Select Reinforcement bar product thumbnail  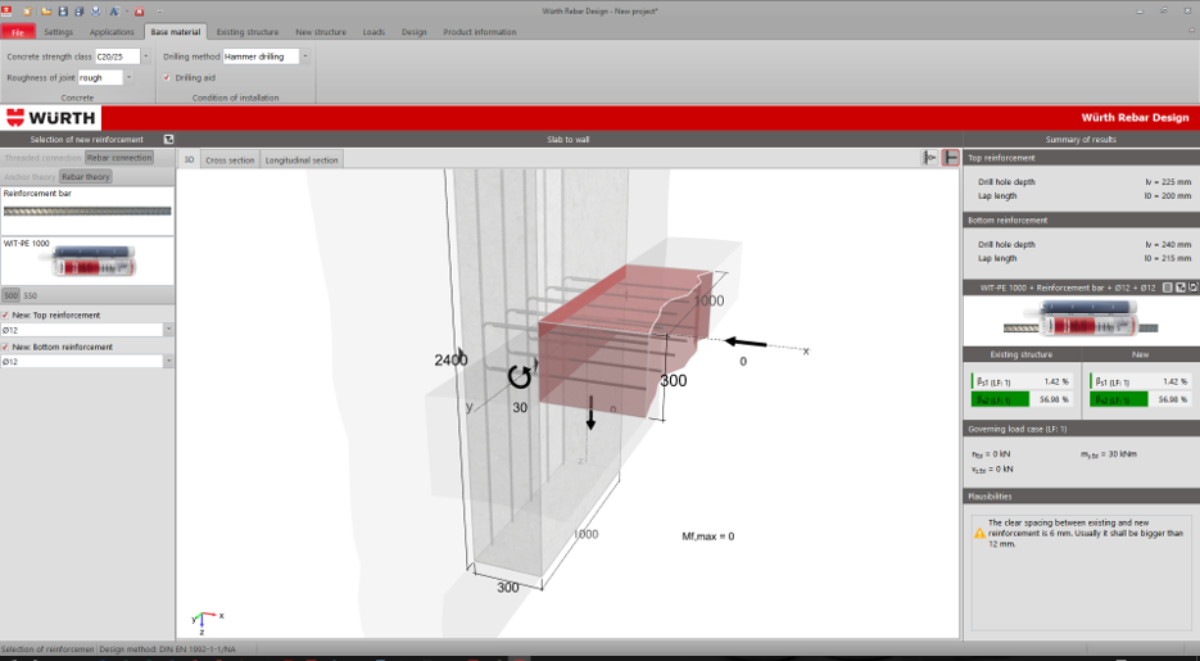[x=87, y=211]
